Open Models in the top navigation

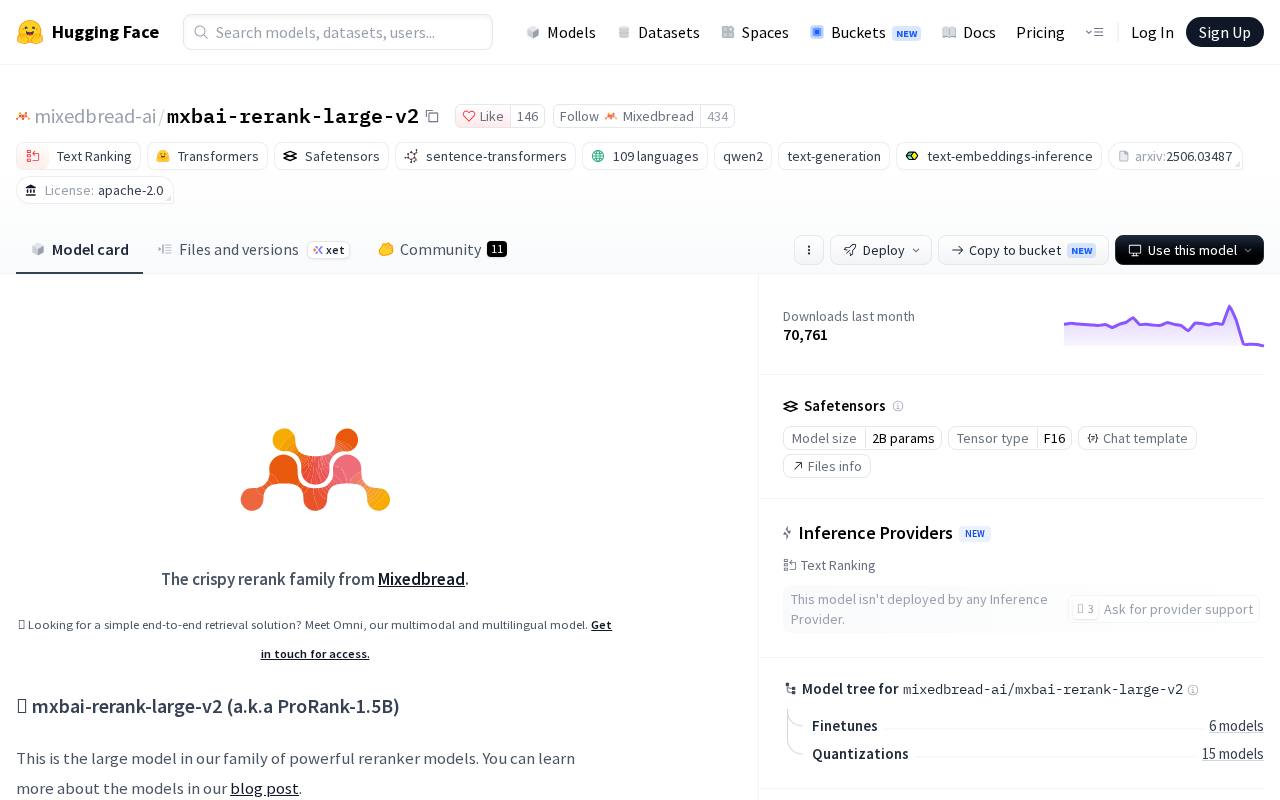tap(561, 32)
